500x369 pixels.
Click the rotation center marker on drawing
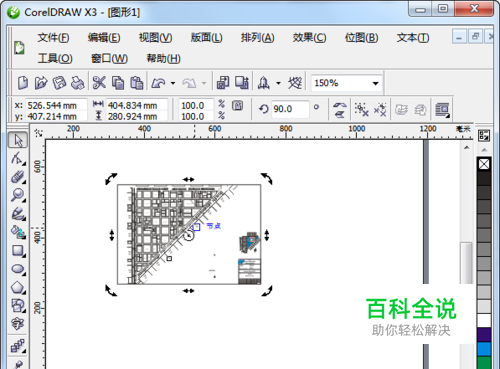point(189,236)
